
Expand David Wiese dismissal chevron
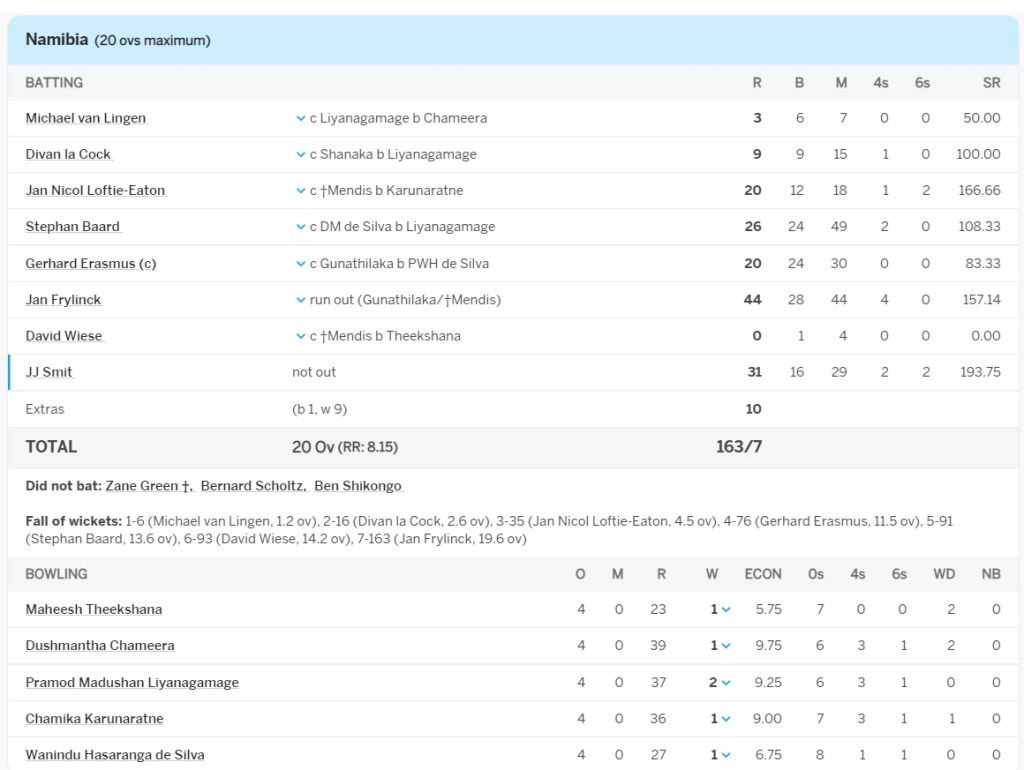click(300, 336)
